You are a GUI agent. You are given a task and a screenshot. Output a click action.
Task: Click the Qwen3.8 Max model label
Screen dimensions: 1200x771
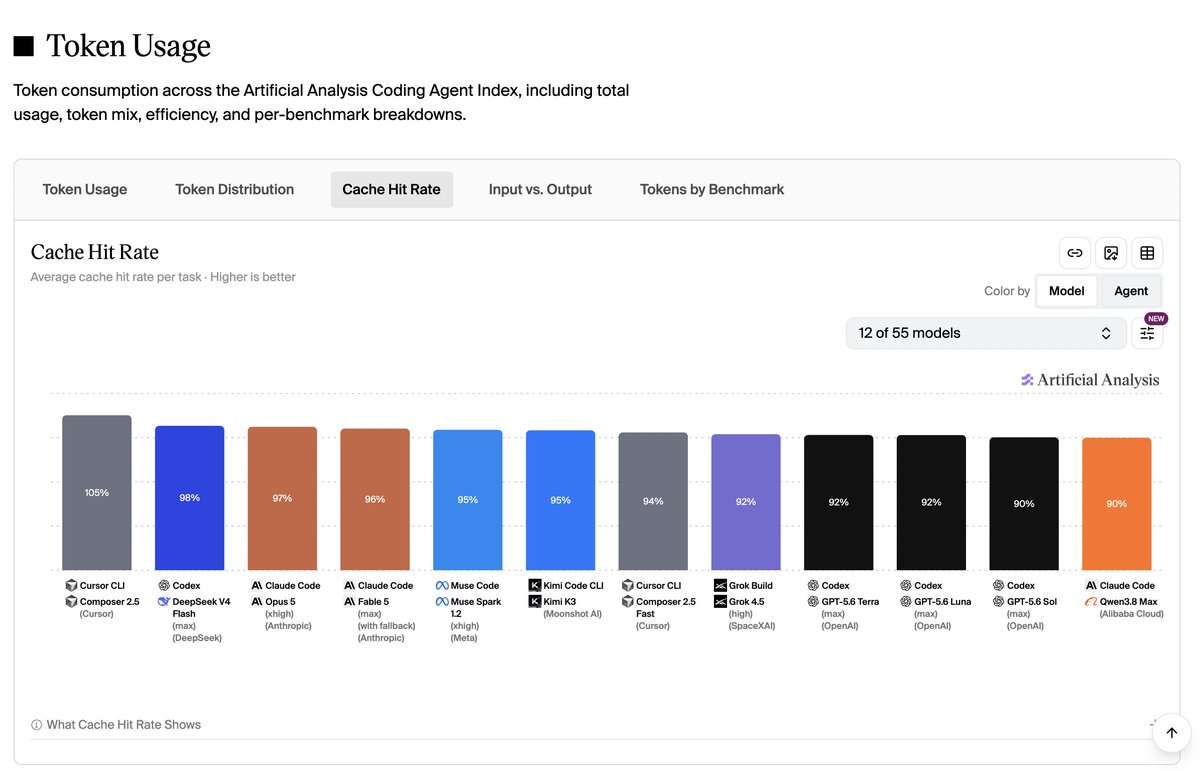pos(1128,602)
